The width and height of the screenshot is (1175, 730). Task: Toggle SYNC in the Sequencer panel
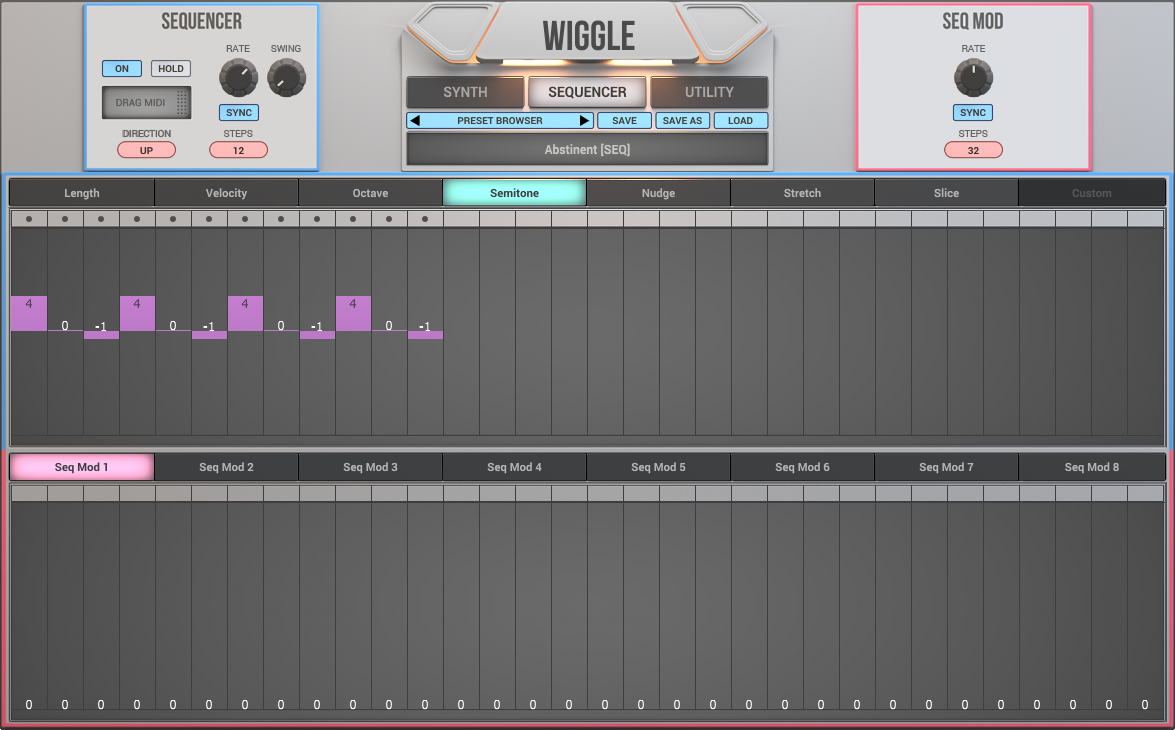[239, 112]
